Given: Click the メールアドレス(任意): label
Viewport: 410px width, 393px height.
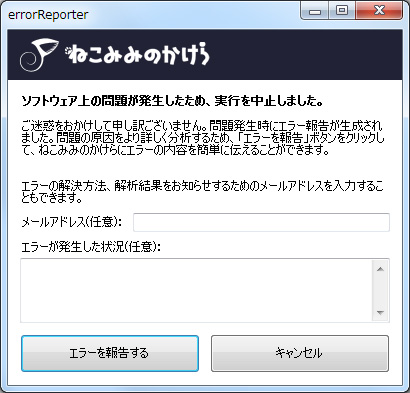Looking at the screenshot, I should tap(72, 222).
